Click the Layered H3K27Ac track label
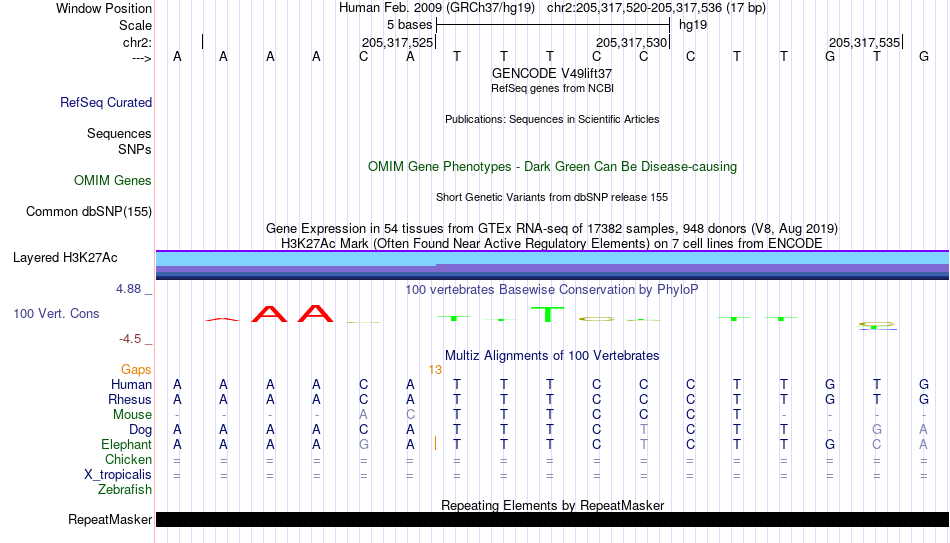Image resolution: width=950 pixels, height=543 pixels. (x=65, y=258)
